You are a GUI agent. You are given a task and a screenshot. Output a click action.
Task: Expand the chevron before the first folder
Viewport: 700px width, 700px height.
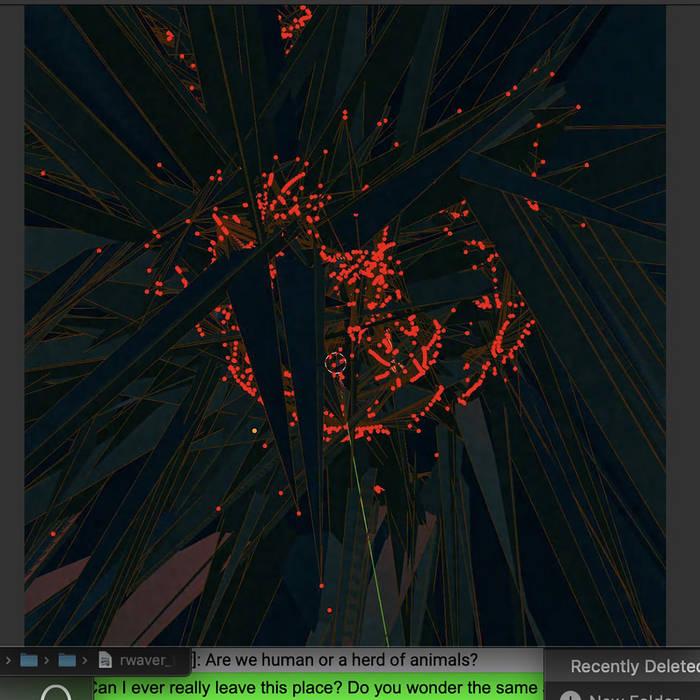[9, 660]
